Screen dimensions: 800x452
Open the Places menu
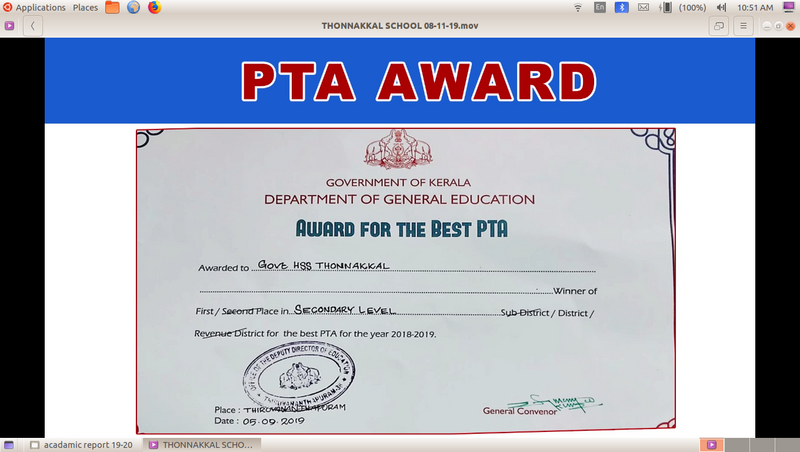[85, 7]
